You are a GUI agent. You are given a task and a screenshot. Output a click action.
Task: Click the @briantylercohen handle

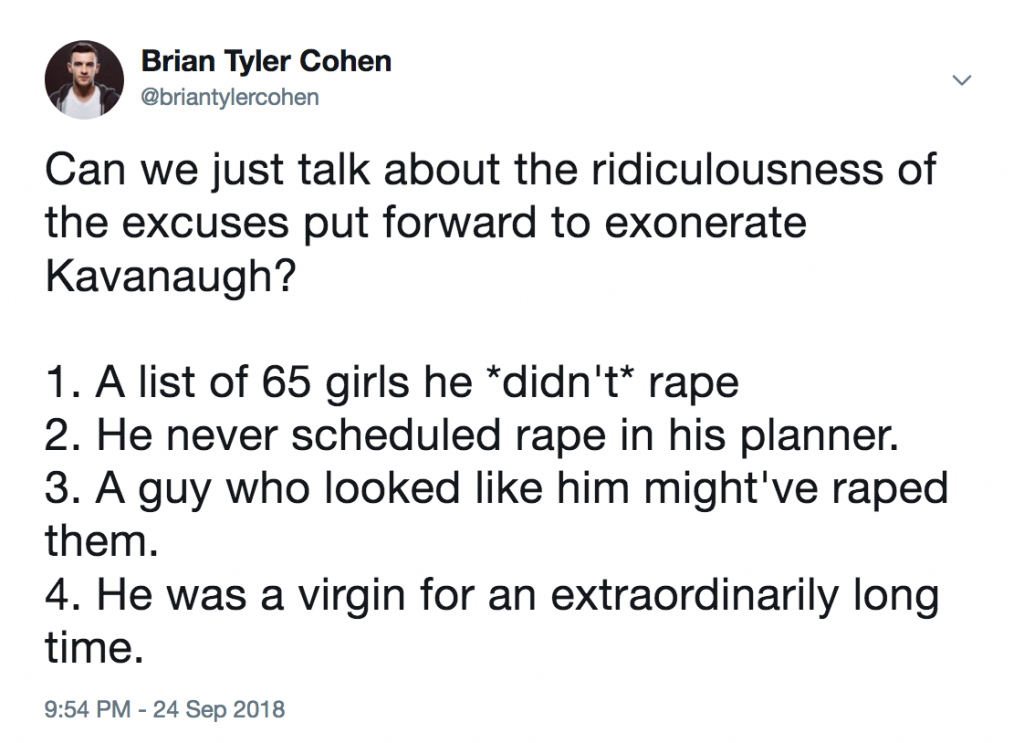[x=231, y=96]
